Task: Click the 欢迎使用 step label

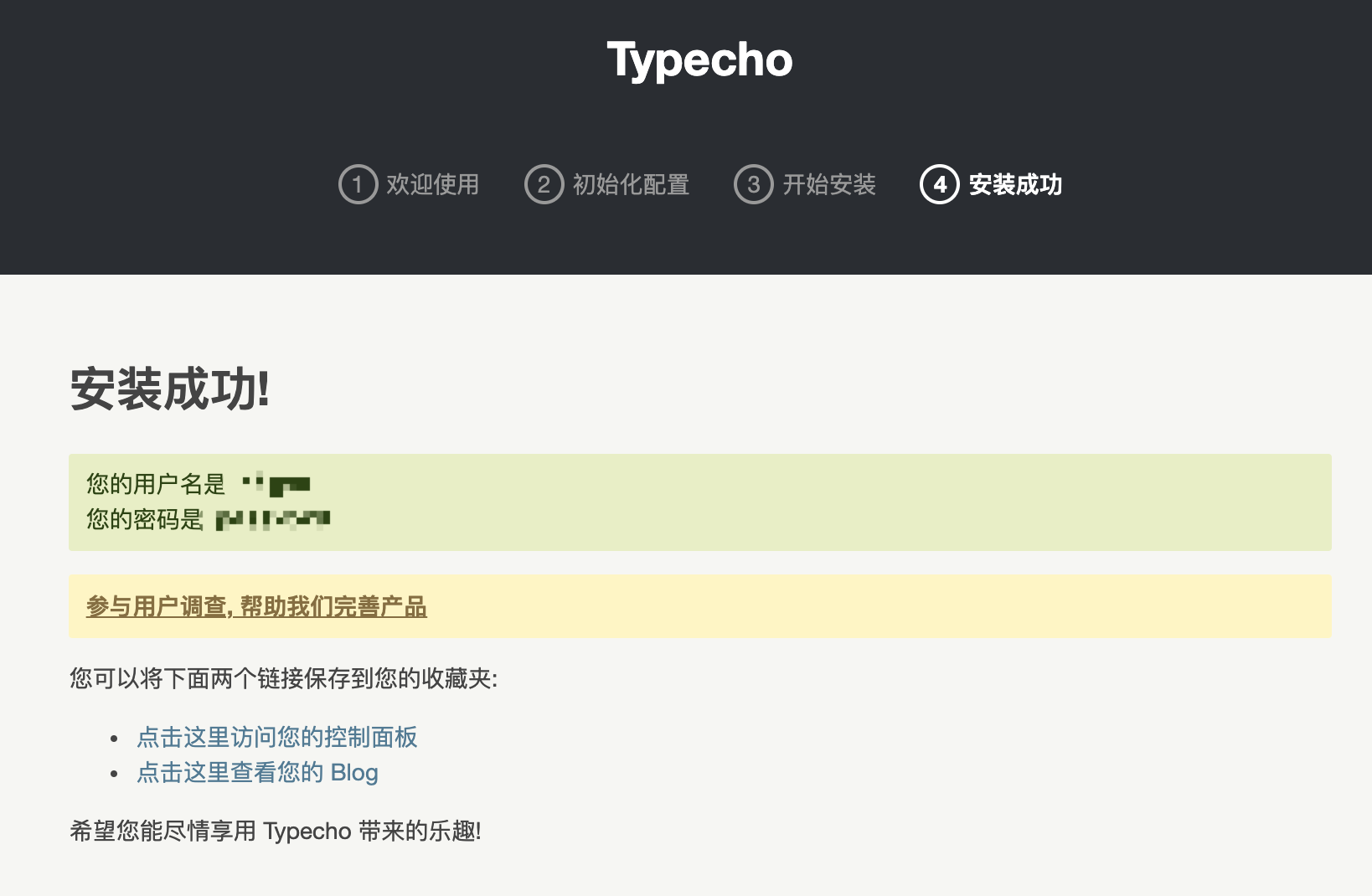Action: [432, 184]
